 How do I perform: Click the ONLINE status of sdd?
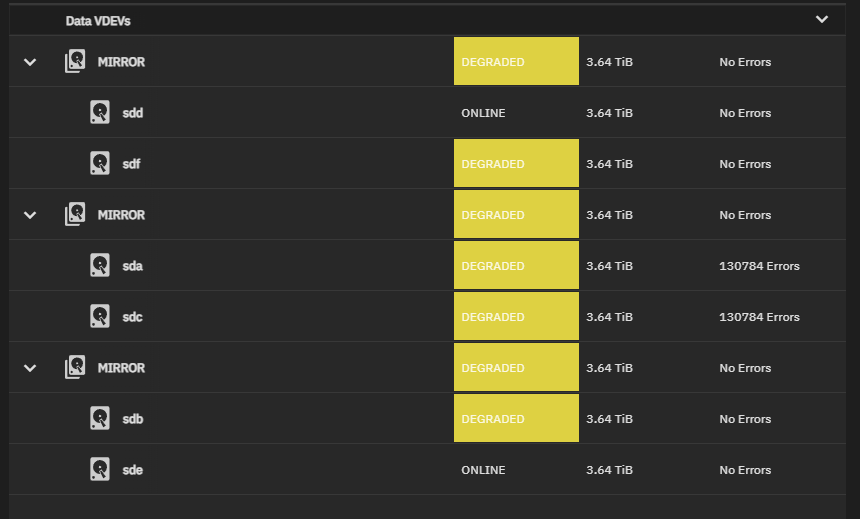click(x=483, y=113)
